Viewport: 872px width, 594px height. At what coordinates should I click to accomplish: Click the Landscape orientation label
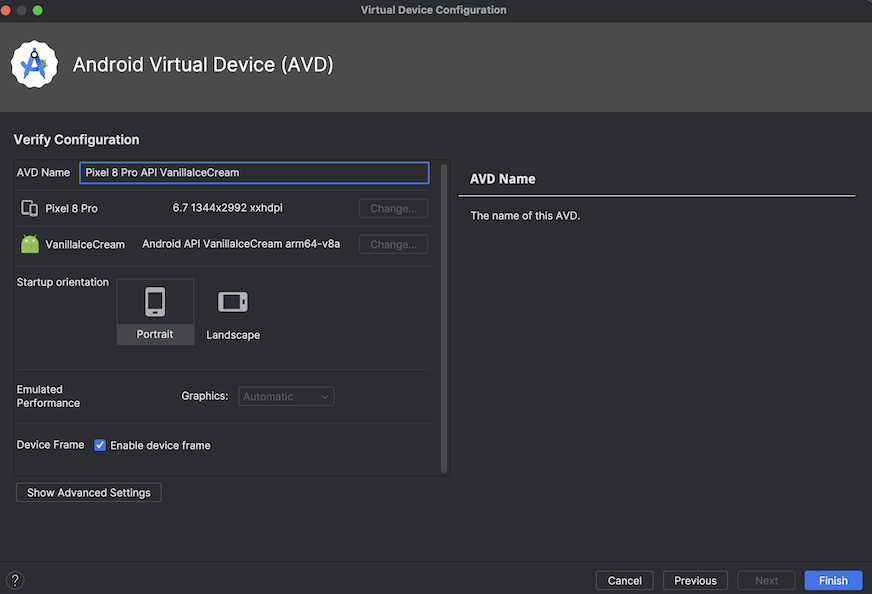coord(233,335)
